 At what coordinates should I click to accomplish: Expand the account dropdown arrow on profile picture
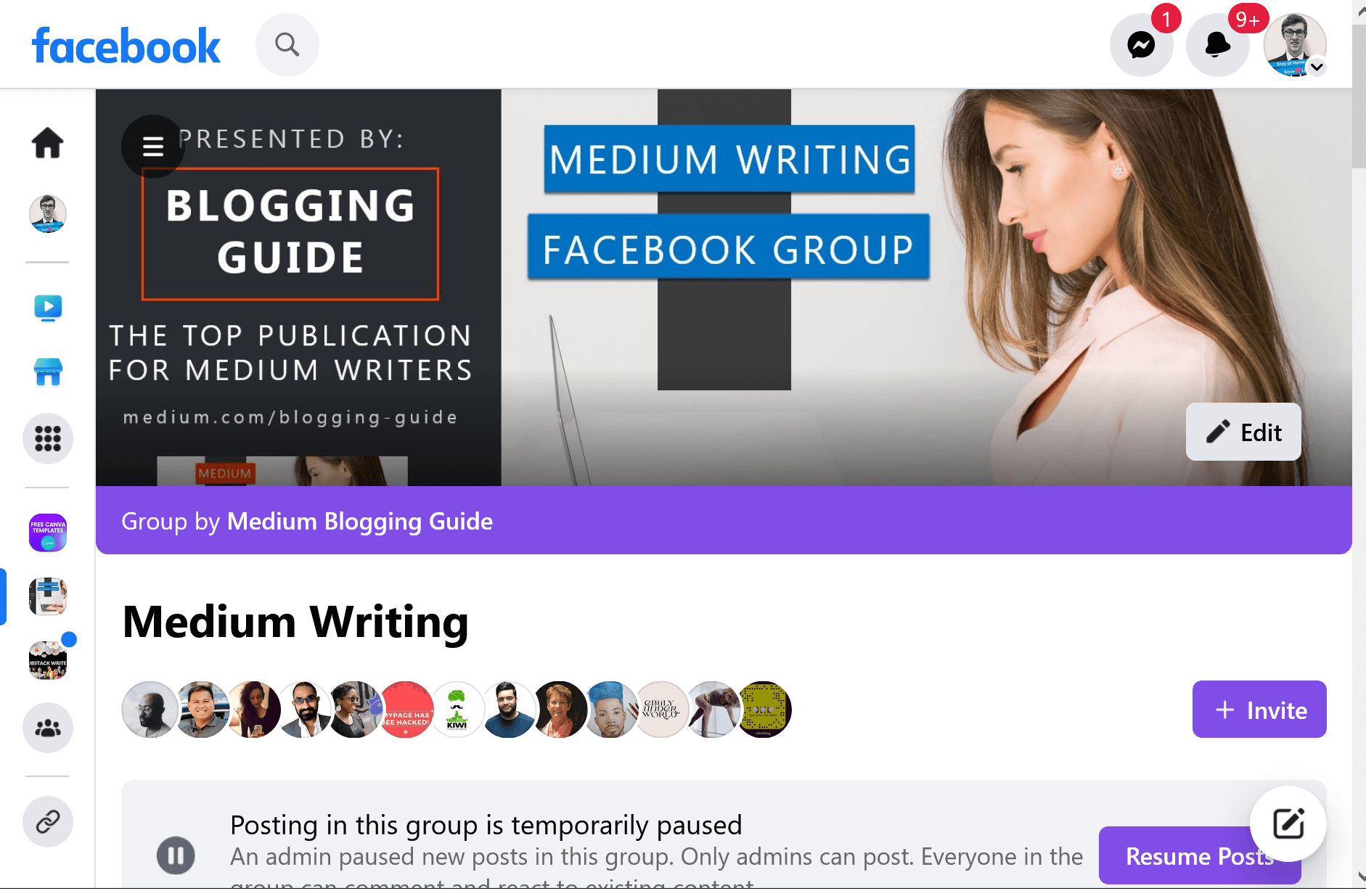[x=1317, y=67]
